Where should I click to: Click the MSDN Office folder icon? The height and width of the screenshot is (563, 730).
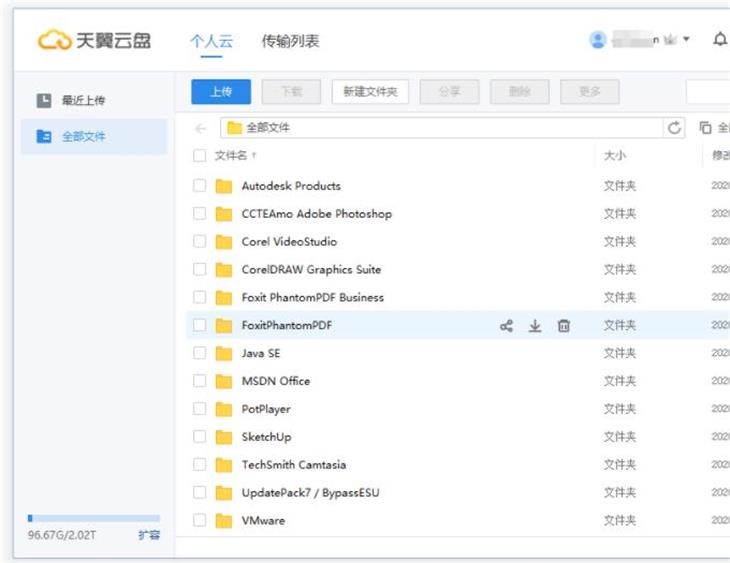click(224, 382)
